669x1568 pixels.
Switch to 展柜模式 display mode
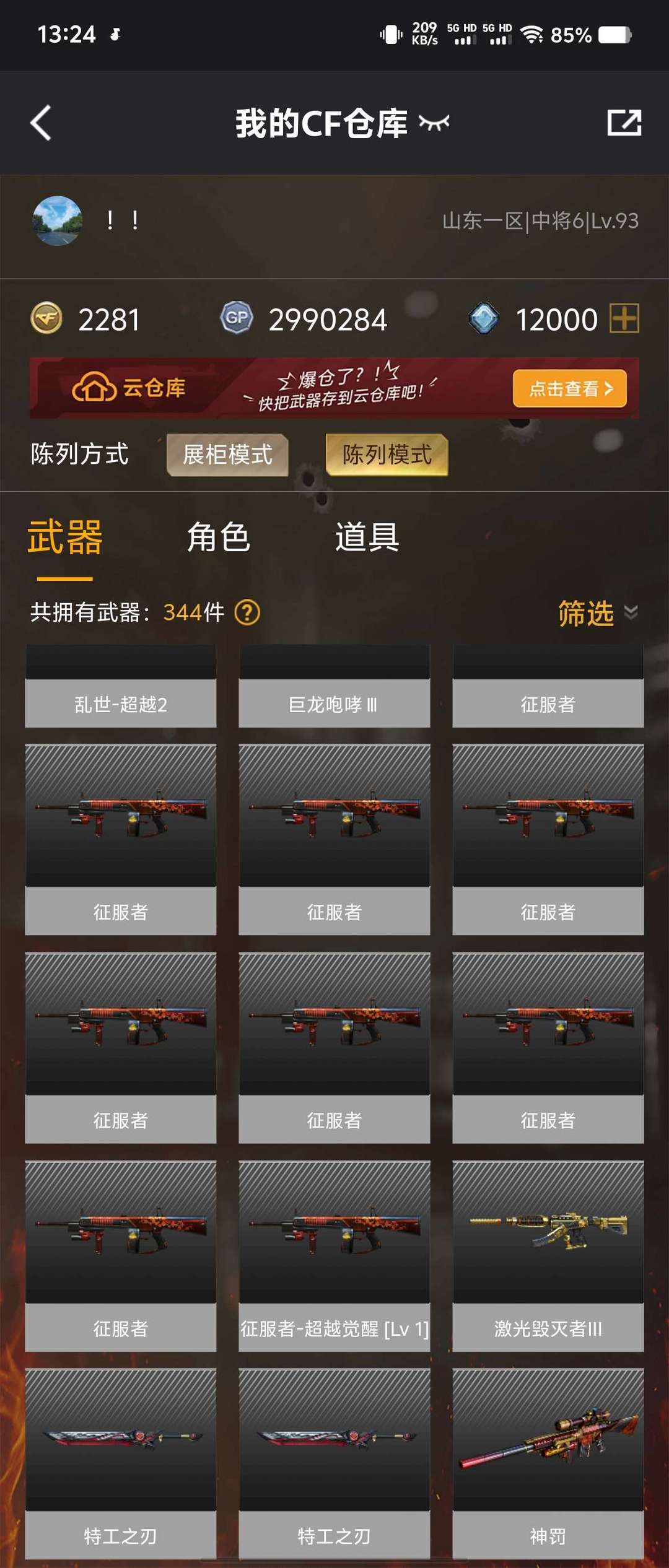(x=227, y=455)
